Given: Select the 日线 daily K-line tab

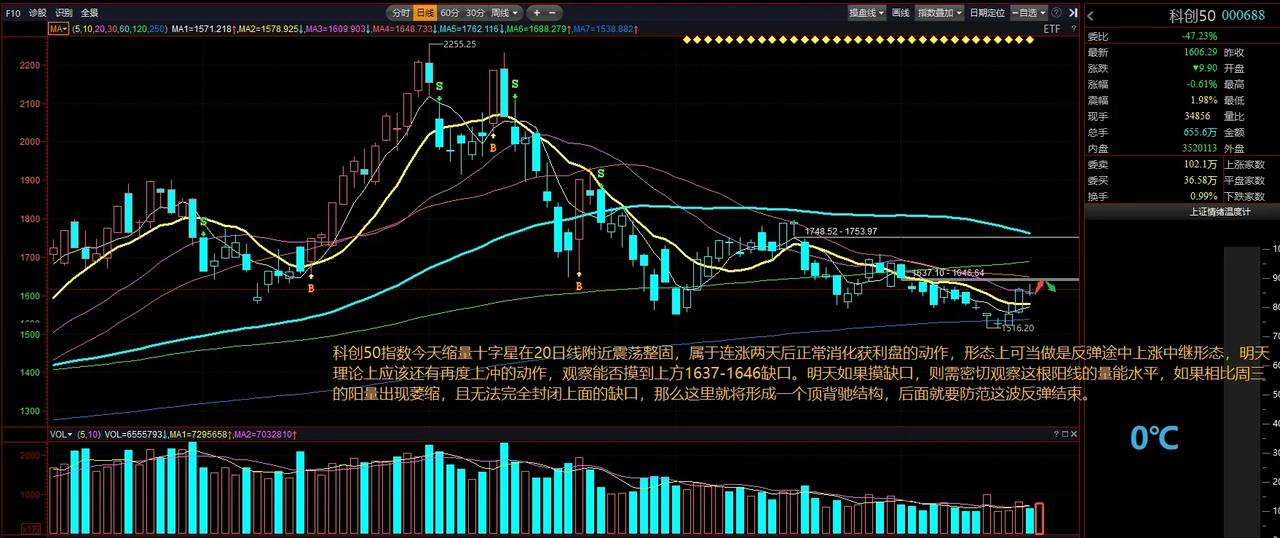Looking at the screenshot, I should point(425,13).
